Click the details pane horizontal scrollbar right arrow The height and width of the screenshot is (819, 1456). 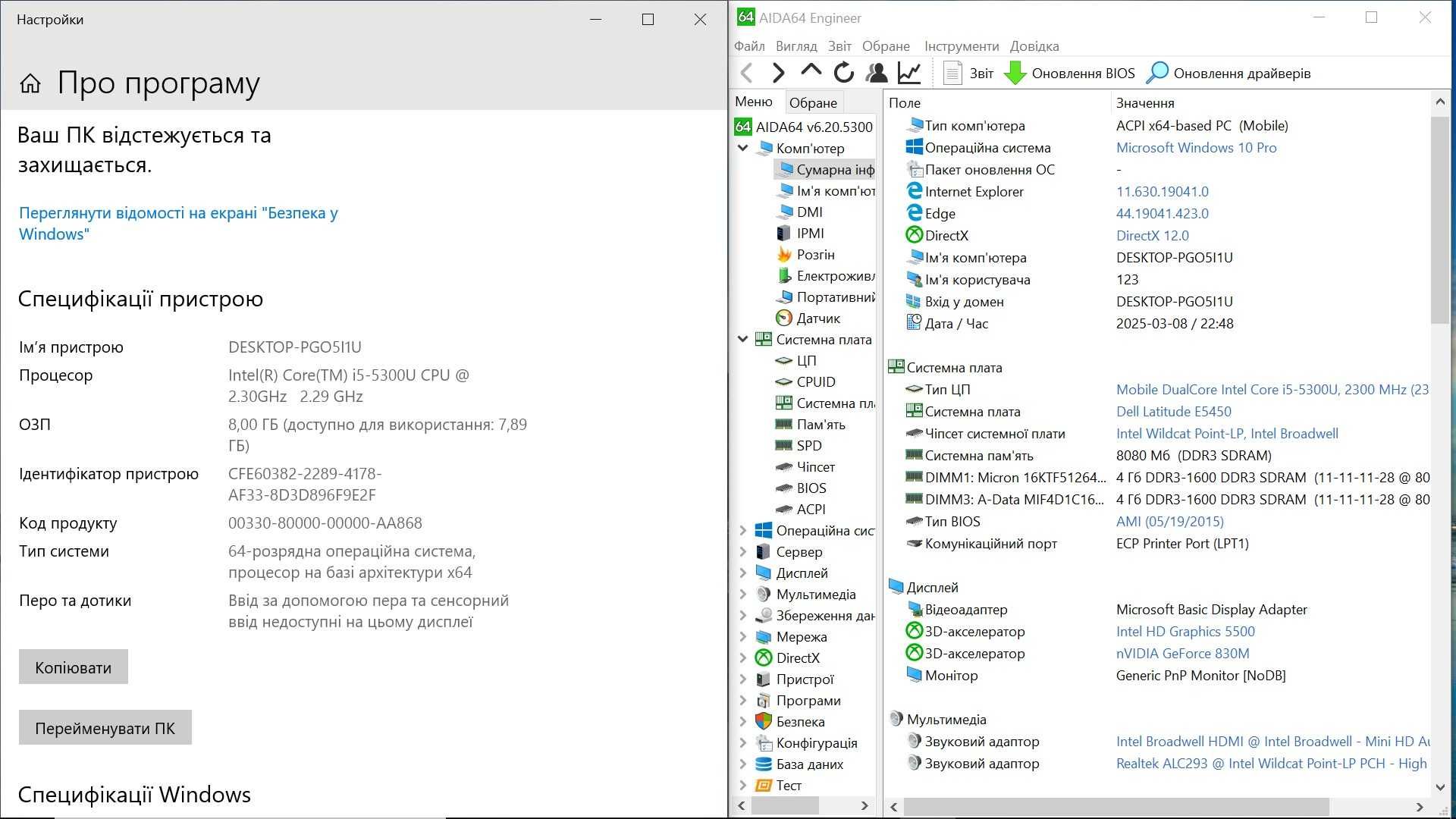(x=1420, y=807)
